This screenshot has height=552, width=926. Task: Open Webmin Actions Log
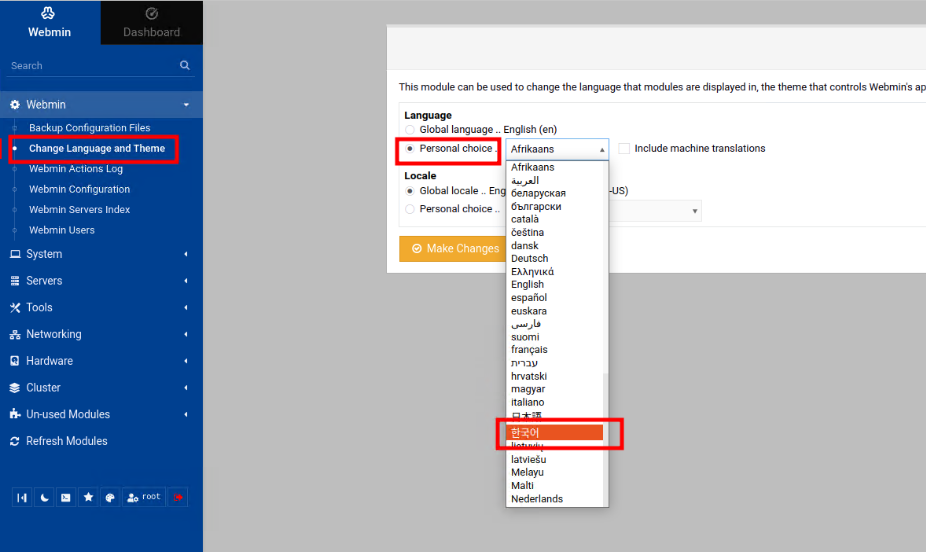(76, 169)
